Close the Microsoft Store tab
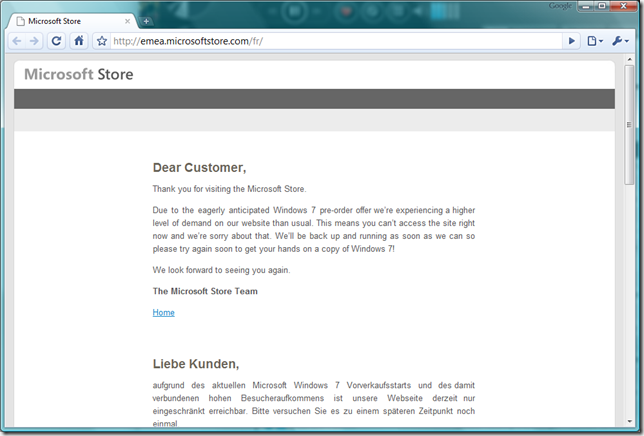The height and width of the screenshot is (436, 644). pos(127,21)
